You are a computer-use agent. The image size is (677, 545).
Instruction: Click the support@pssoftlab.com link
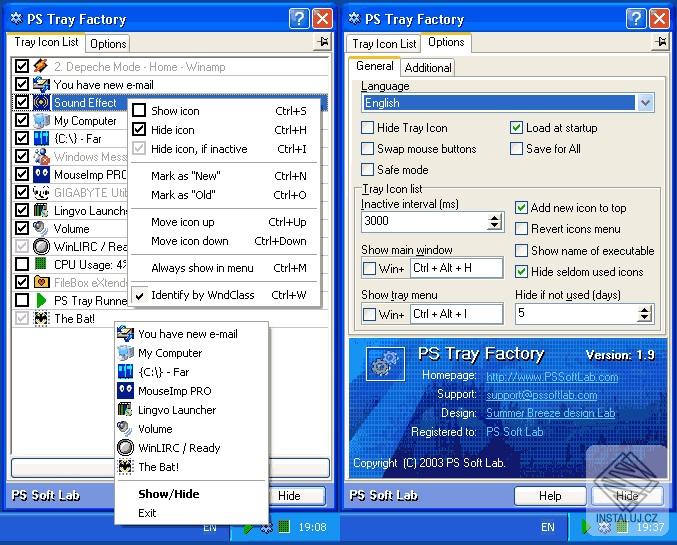point(541,395)
